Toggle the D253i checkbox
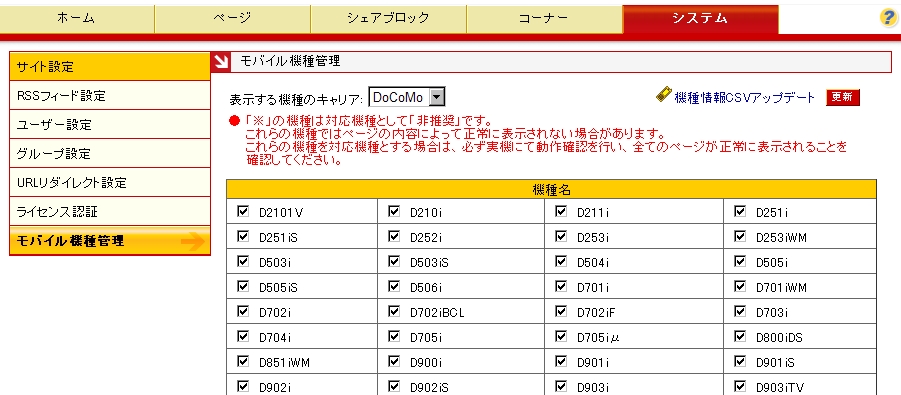This screenshot has width=901, height=395. click(561, 236)
